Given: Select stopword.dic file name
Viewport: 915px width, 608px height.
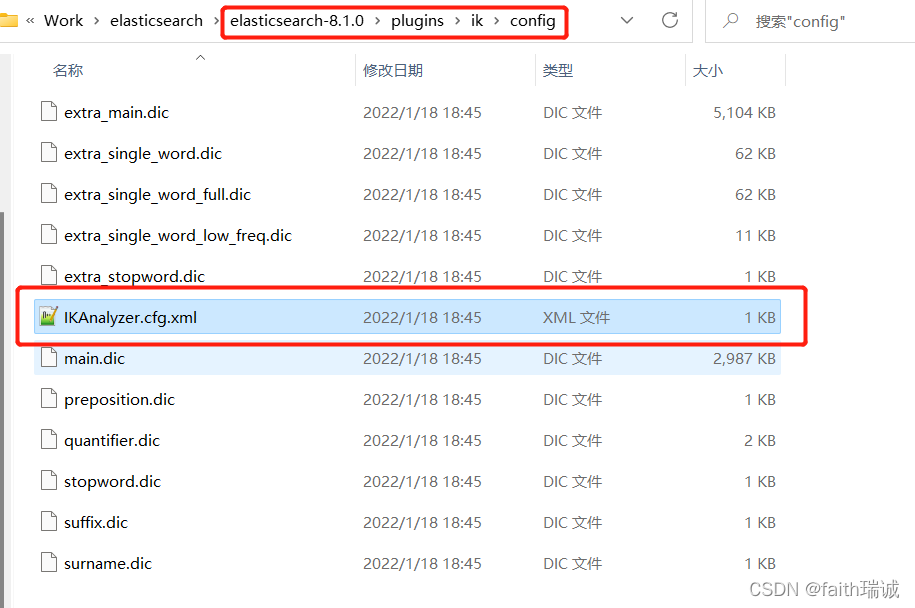Looking at the screenshot, I should pos(113,481).
